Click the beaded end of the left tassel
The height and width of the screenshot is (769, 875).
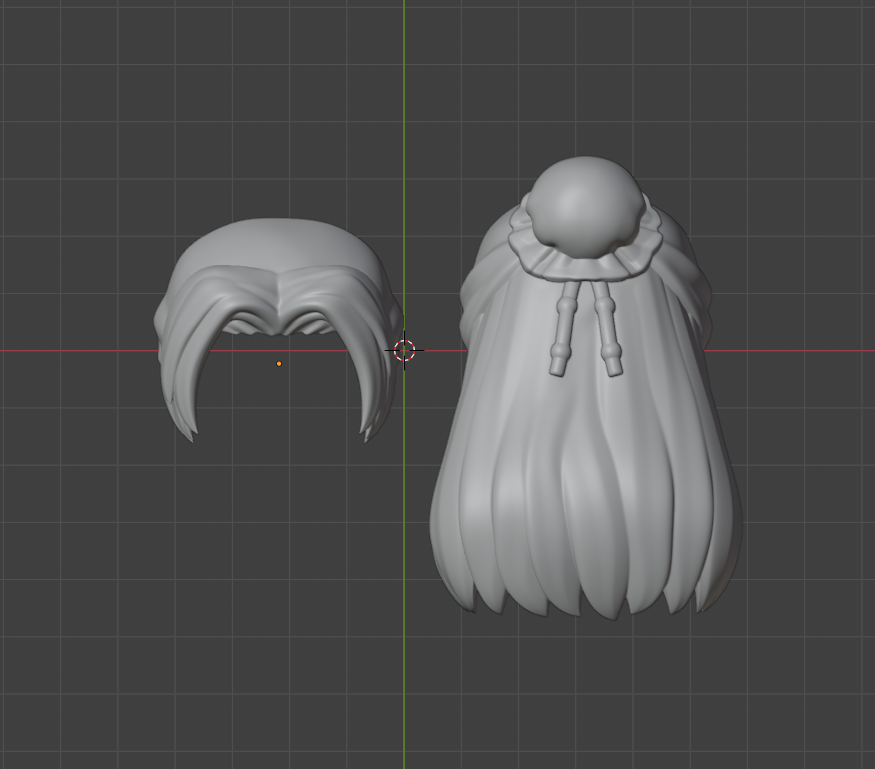point(558,362)
